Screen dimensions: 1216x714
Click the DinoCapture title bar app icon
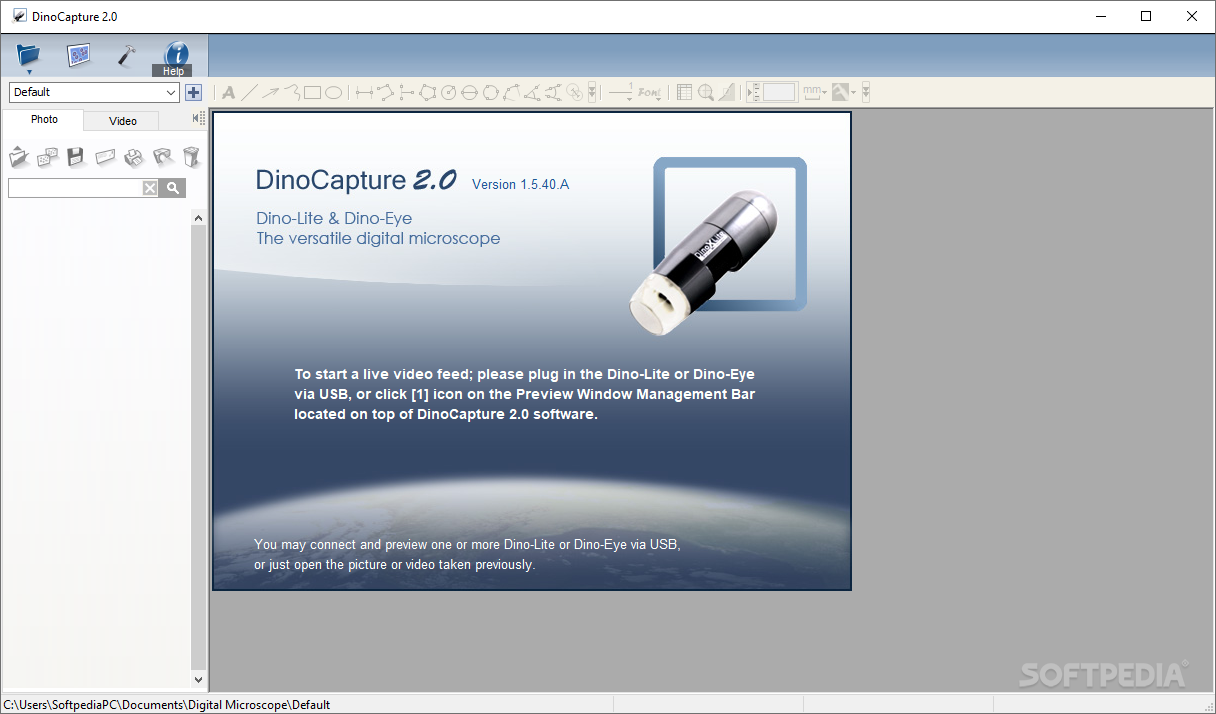19,16
